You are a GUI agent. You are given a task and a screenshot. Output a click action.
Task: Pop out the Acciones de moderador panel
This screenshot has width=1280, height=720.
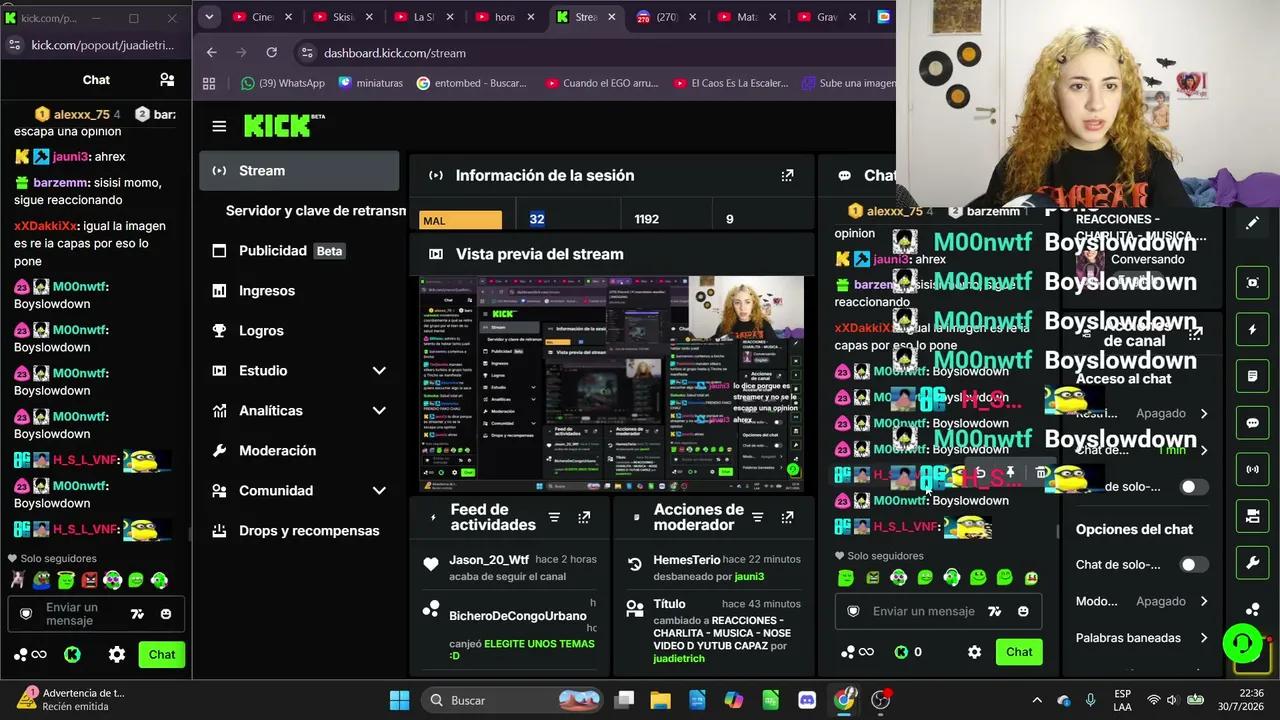tap(787, 517)
